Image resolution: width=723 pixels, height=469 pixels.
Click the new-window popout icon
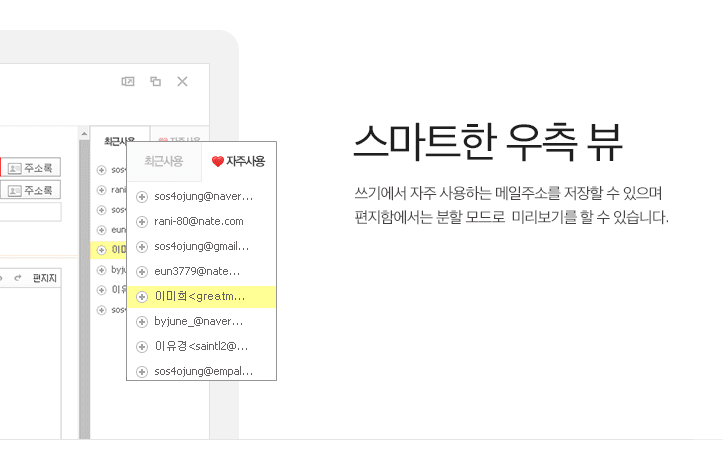128,82
